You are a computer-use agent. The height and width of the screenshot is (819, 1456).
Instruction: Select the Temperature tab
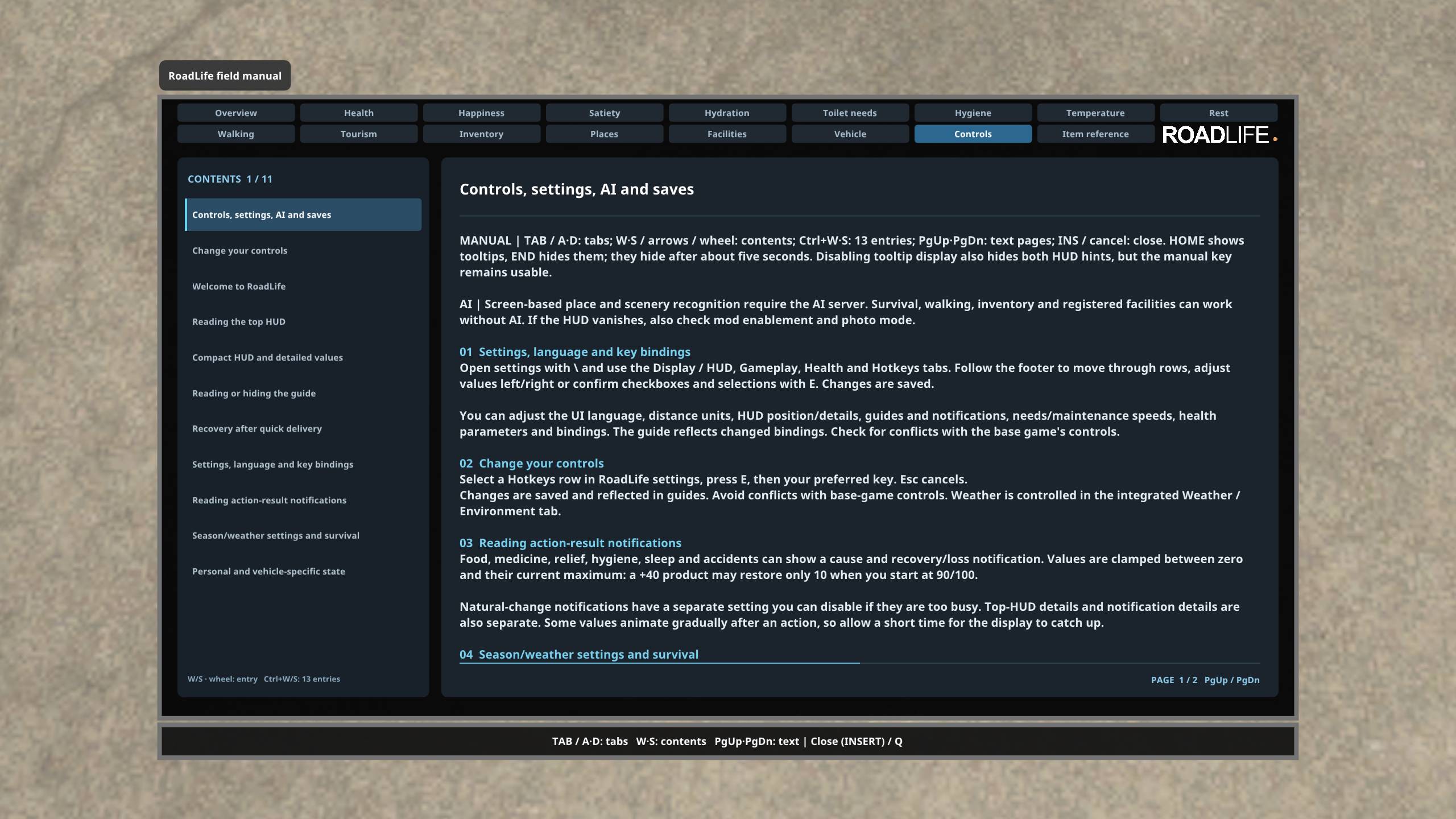coord(1096,113)
